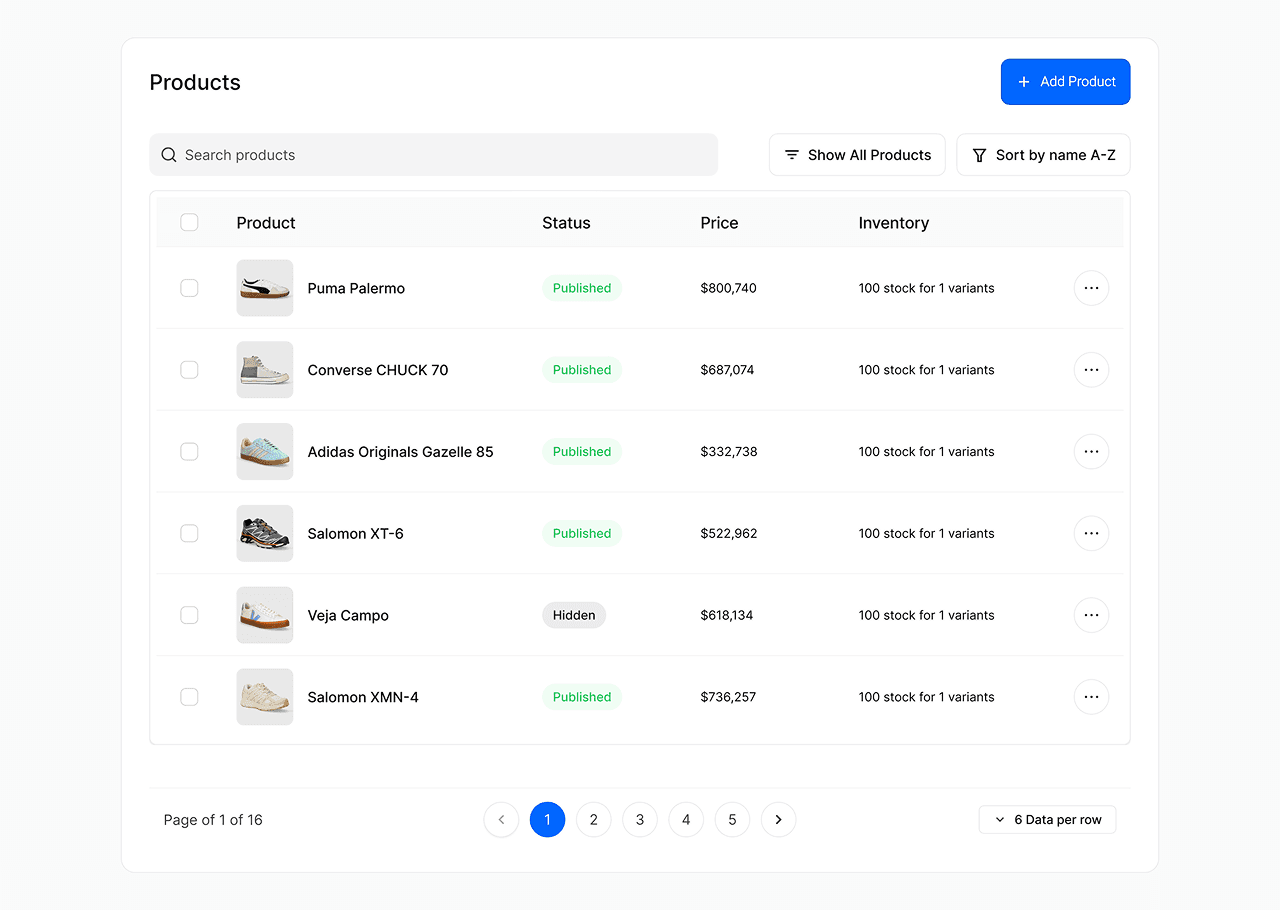Image resolution: width=1280 pixels, height=910 pixels.
Task: Click the price $800,740
Action: pyautogui.click(x=728, y=288)
